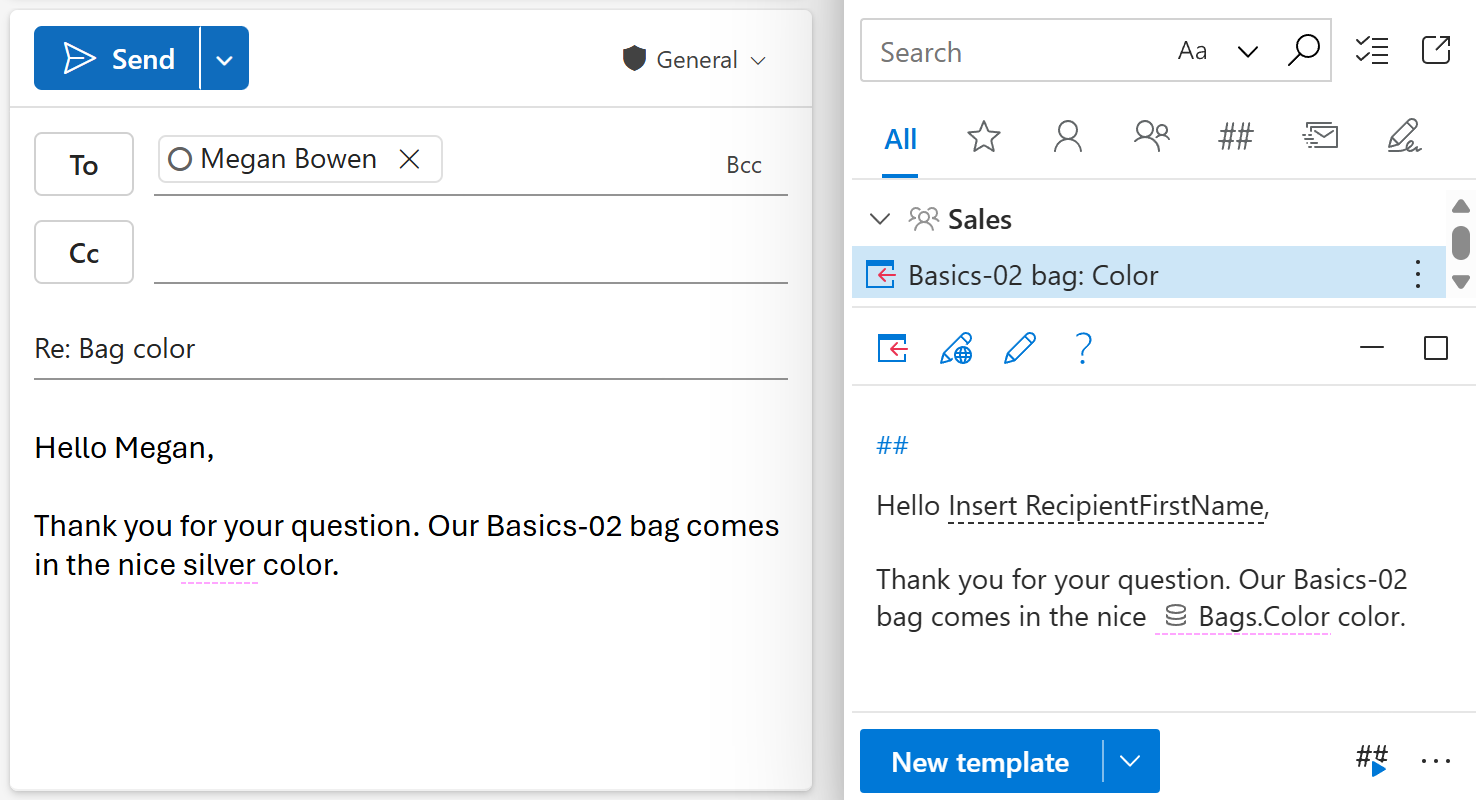Open the New template split-button dropdown
The image size is (1480, 800).
click(1130, 761)
